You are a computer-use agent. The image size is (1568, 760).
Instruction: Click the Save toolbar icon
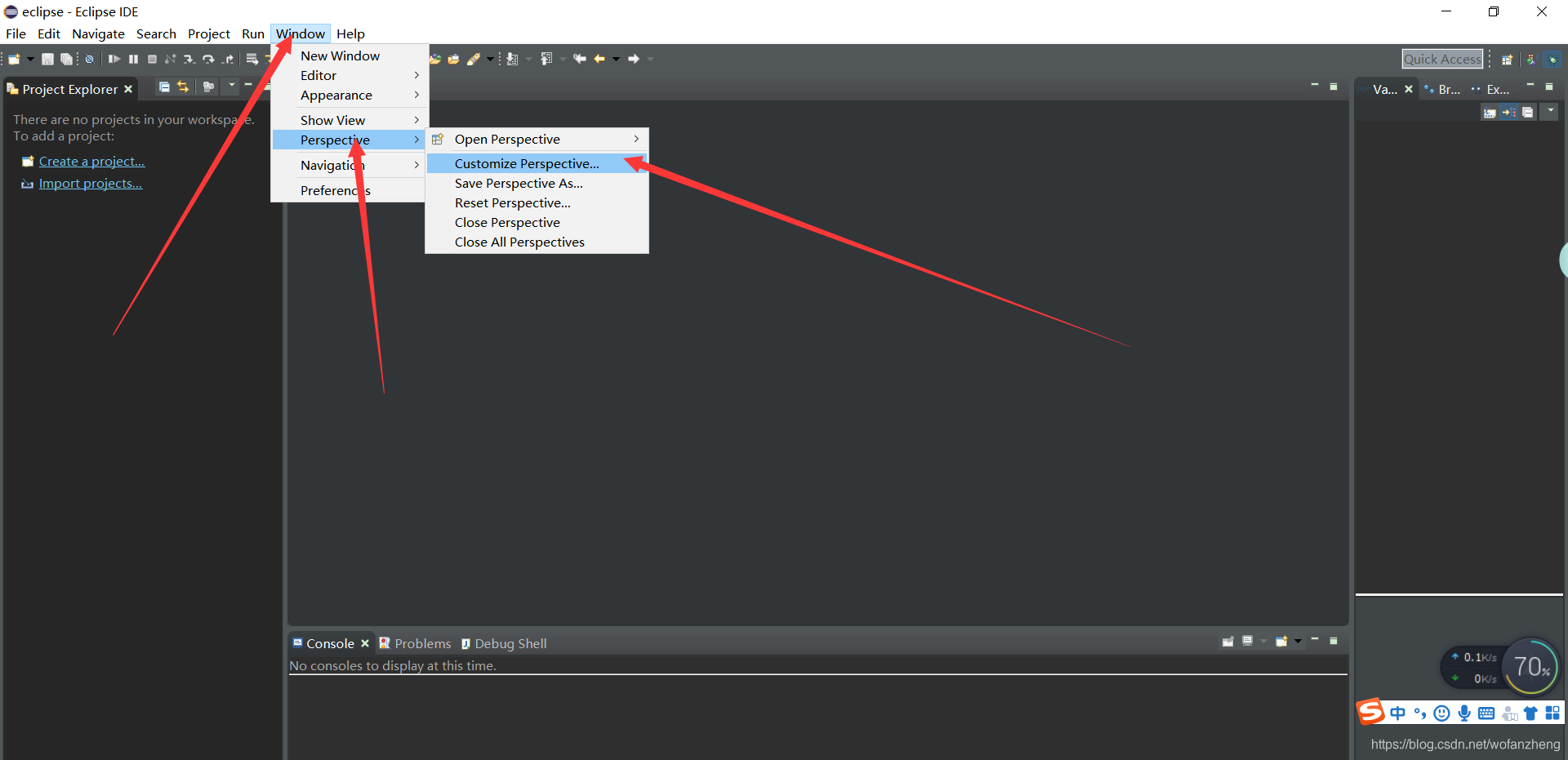(47, 59)
